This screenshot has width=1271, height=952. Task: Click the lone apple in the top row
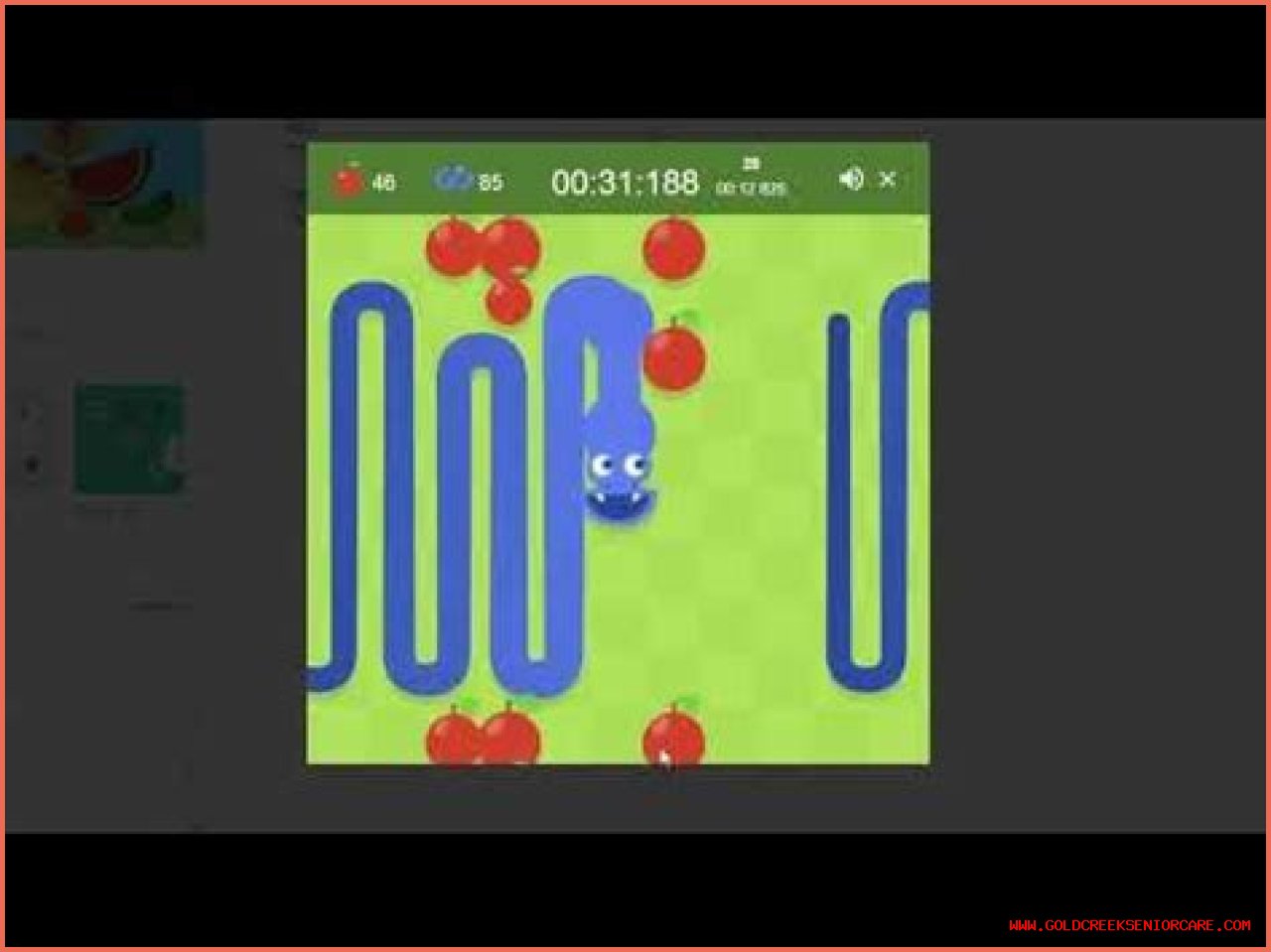[674, 248]
